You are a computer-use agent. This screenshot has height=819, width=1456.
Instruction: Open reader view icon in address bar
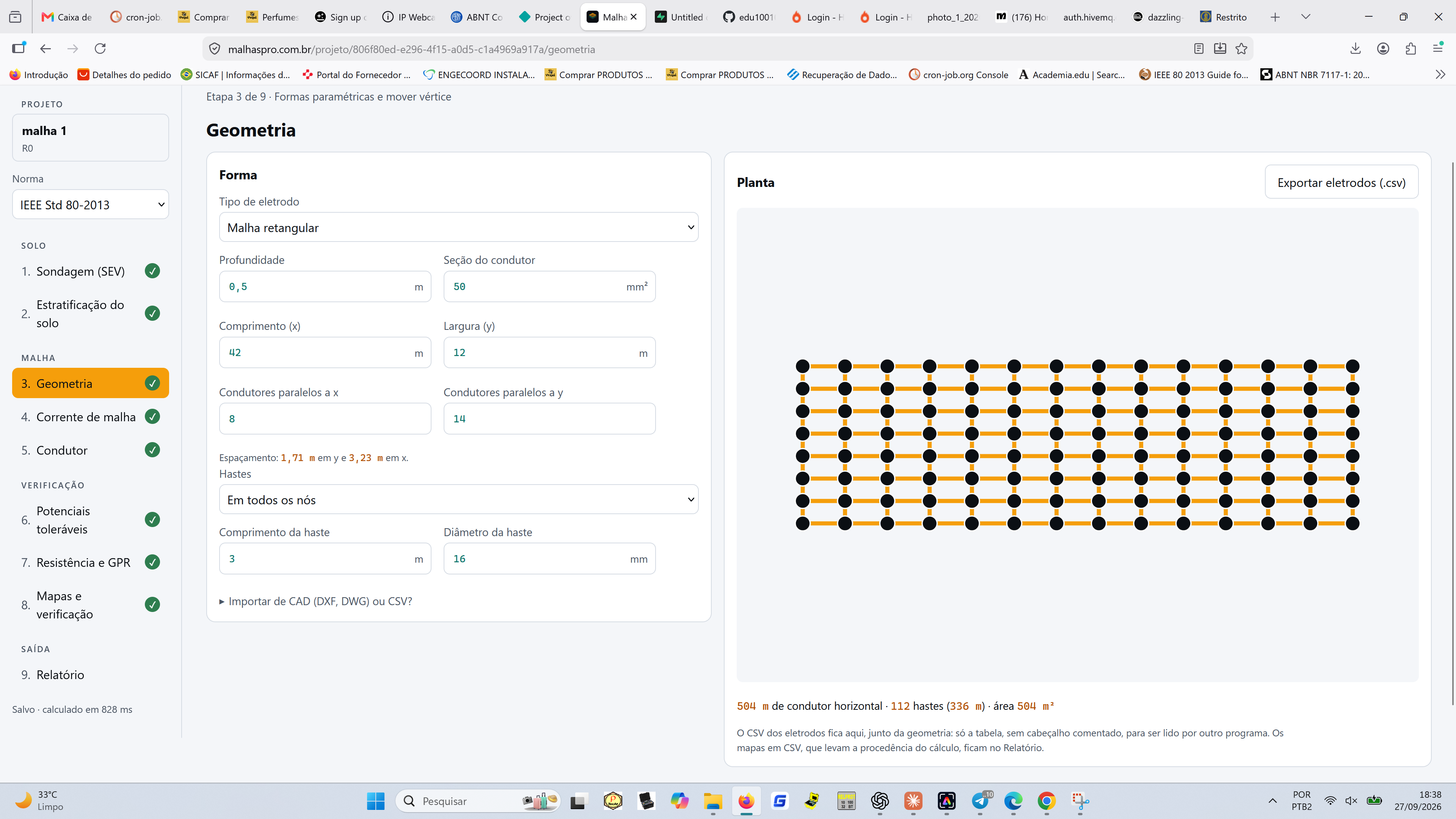tap(1199, 49)
